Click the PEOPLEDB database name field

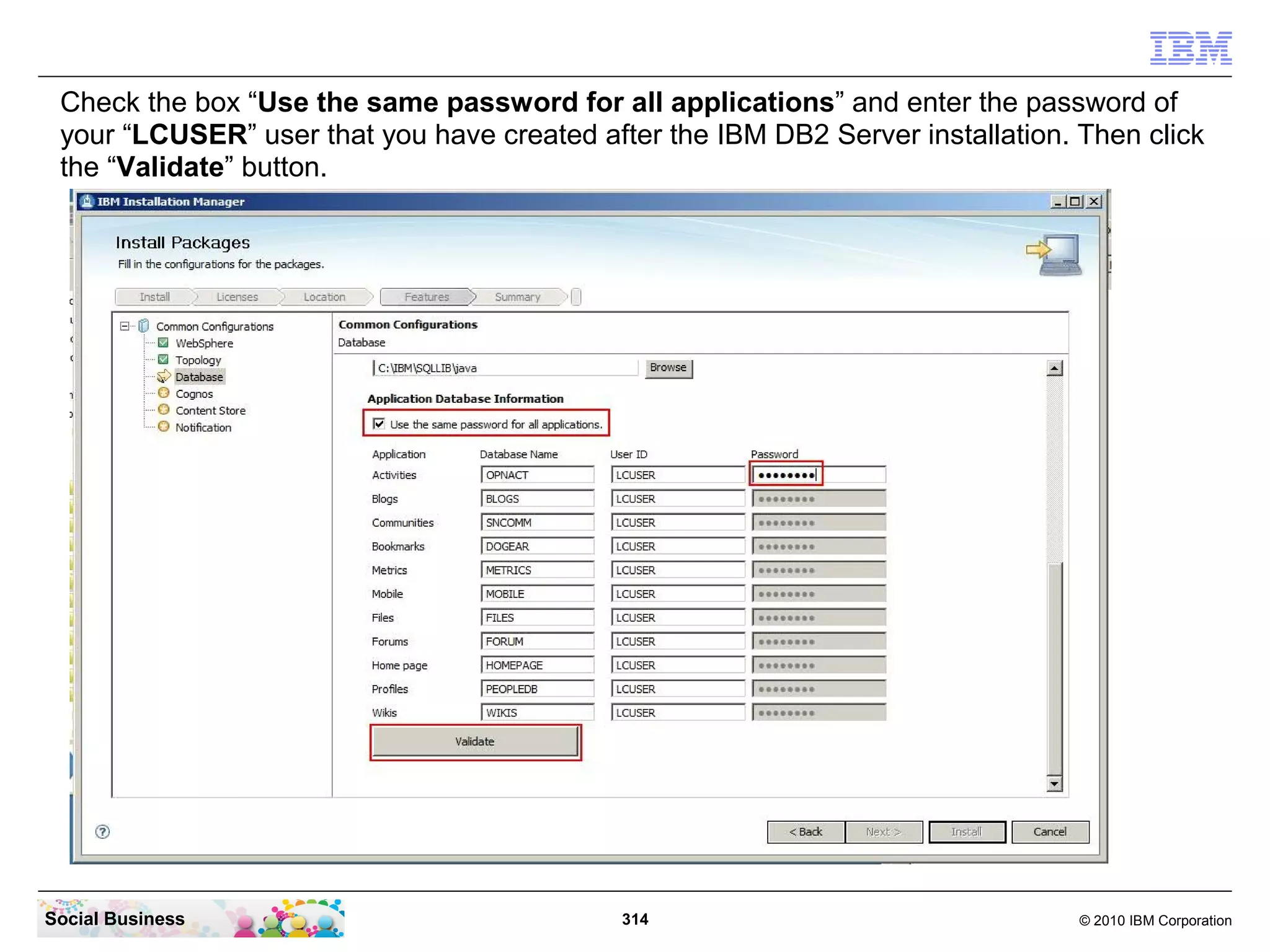(538, 689)
